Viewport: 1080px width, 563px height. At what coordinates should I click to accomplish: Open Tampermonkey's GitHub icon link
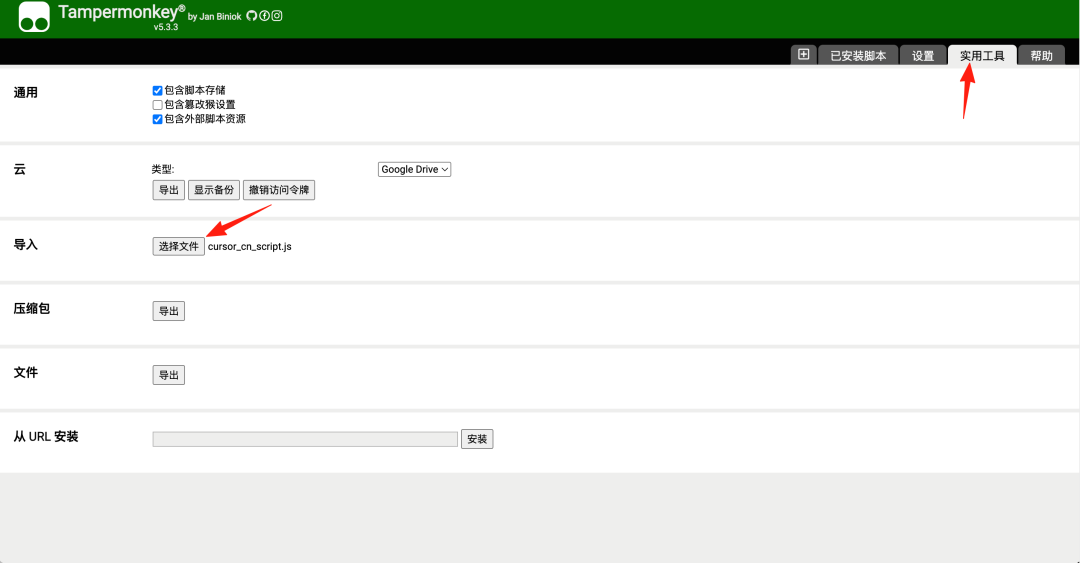pos(251,16)
